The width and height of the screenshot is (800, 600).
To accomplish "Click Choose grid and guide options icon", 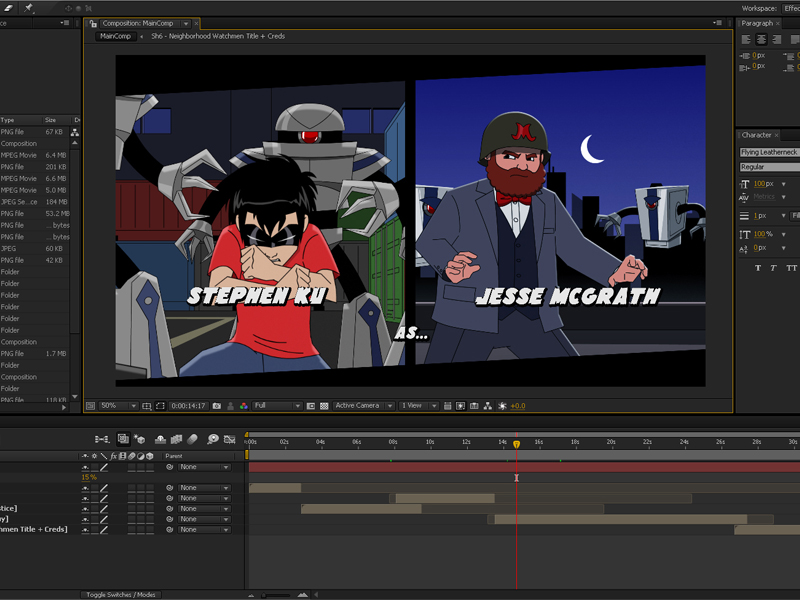I will [146, 406].
